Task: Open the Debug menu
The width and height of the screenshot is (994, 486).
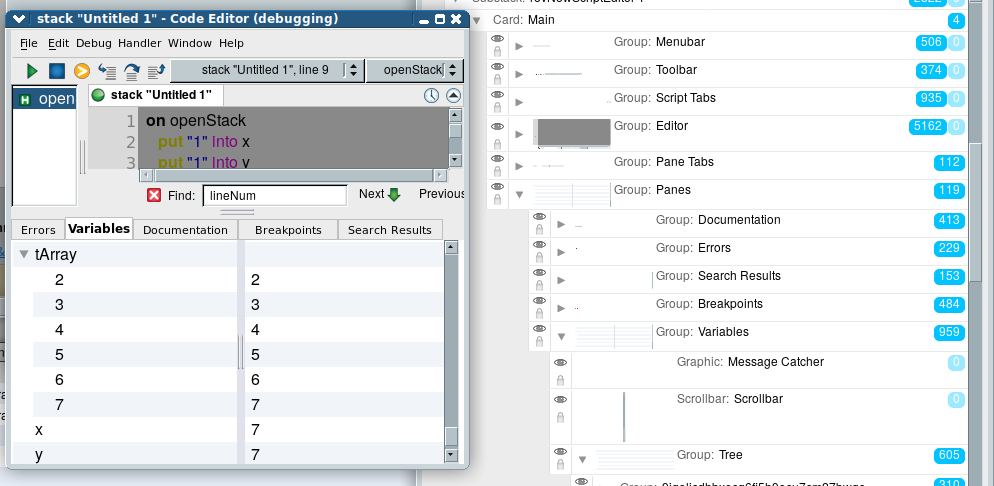Action: point(94,43)
